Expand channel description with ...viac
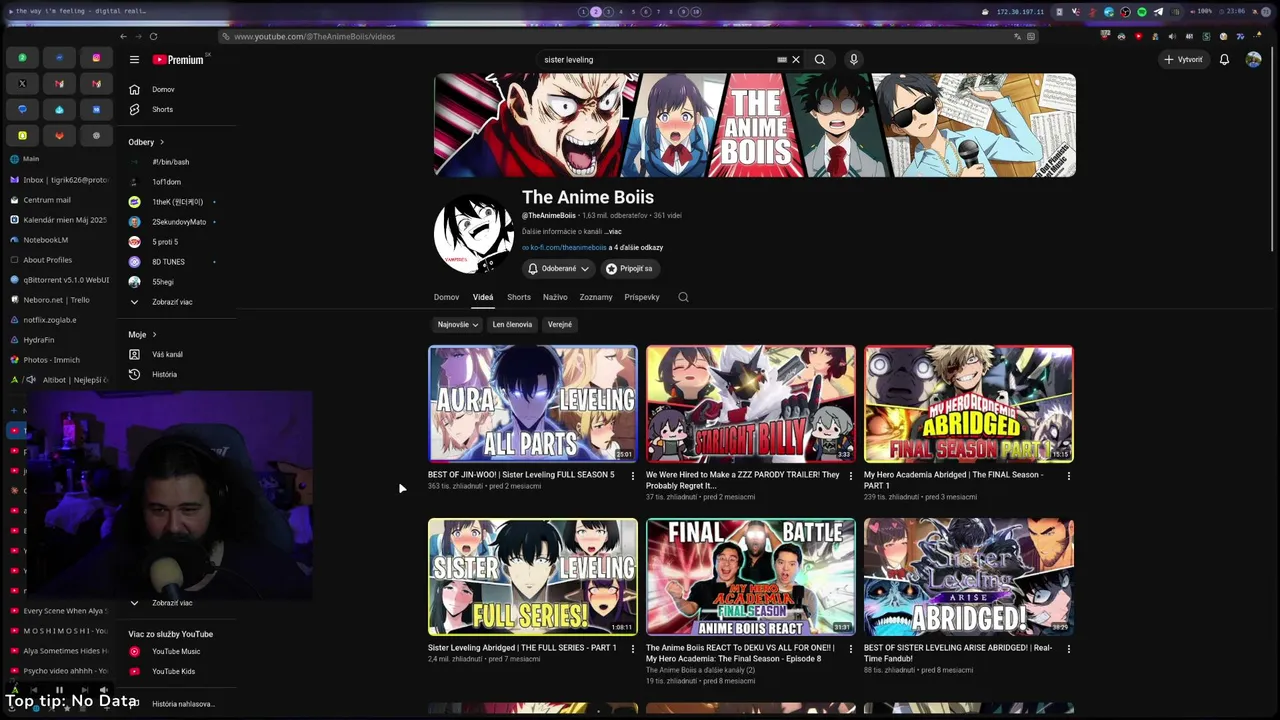The height and width of the screenshot is (720, 1280). (x=612, y=232)
